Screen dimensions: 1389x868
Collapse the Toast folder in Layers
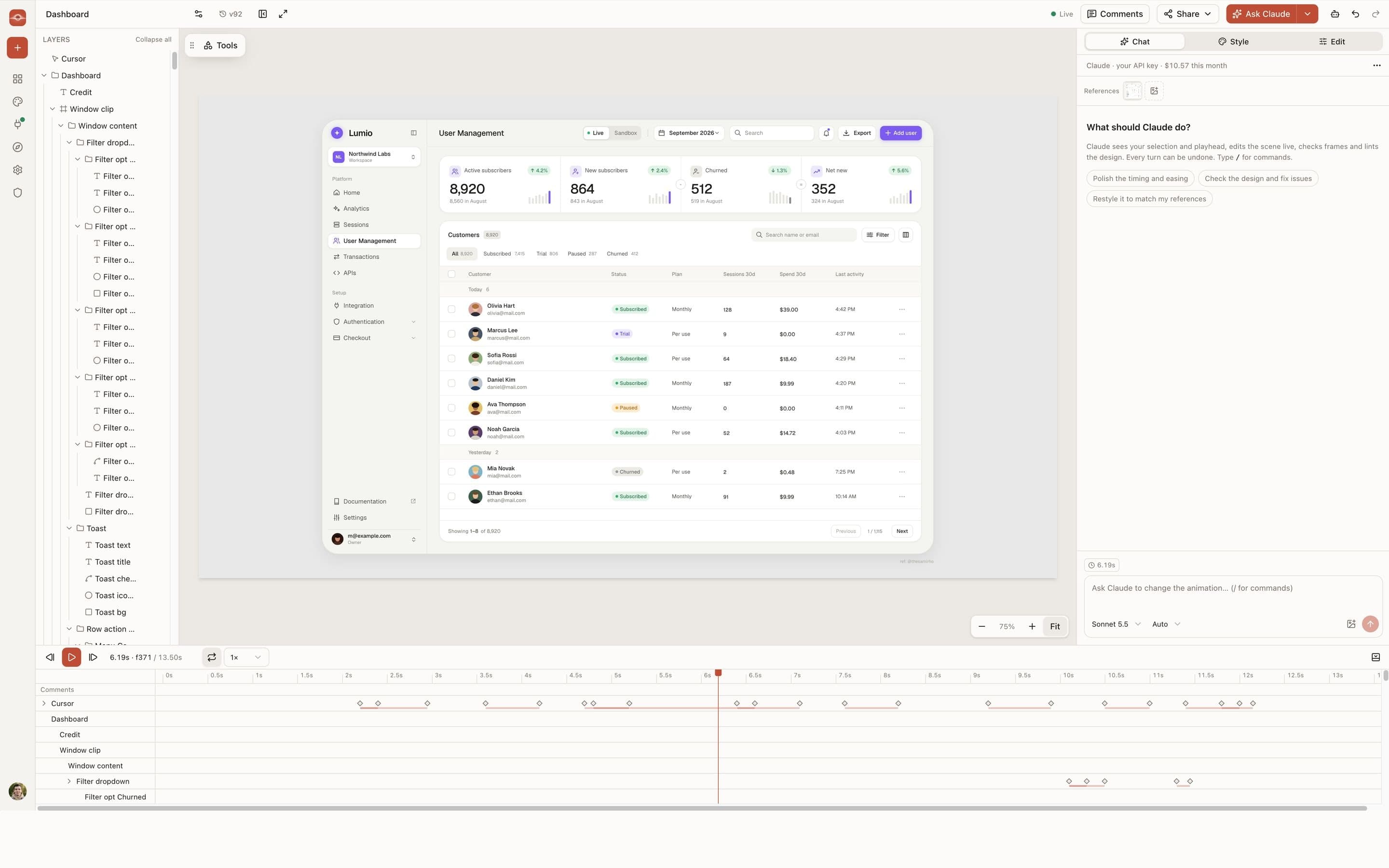point(69,528)
